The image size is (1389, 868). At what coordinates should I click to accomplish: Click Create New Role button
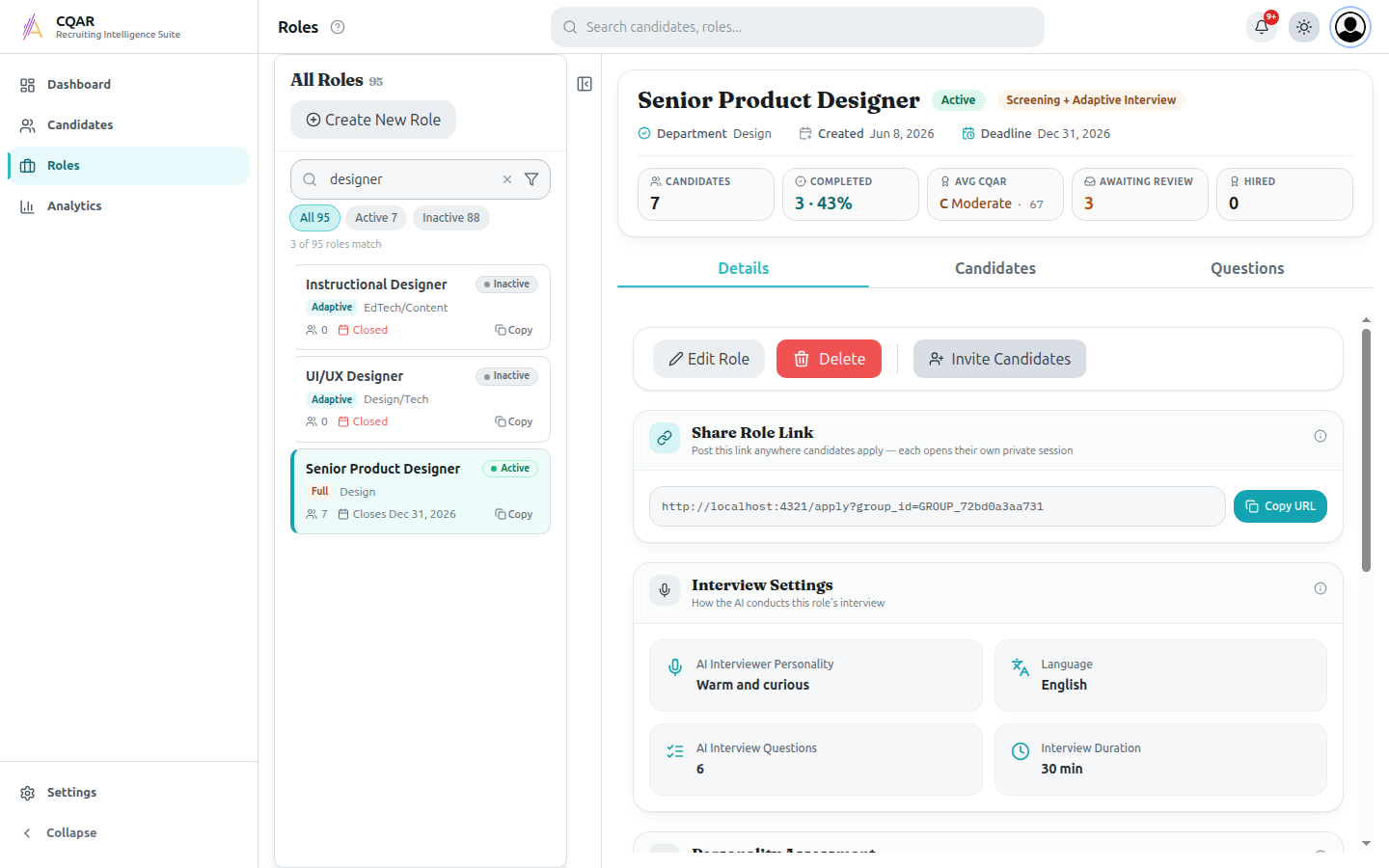tap(373, 120)
